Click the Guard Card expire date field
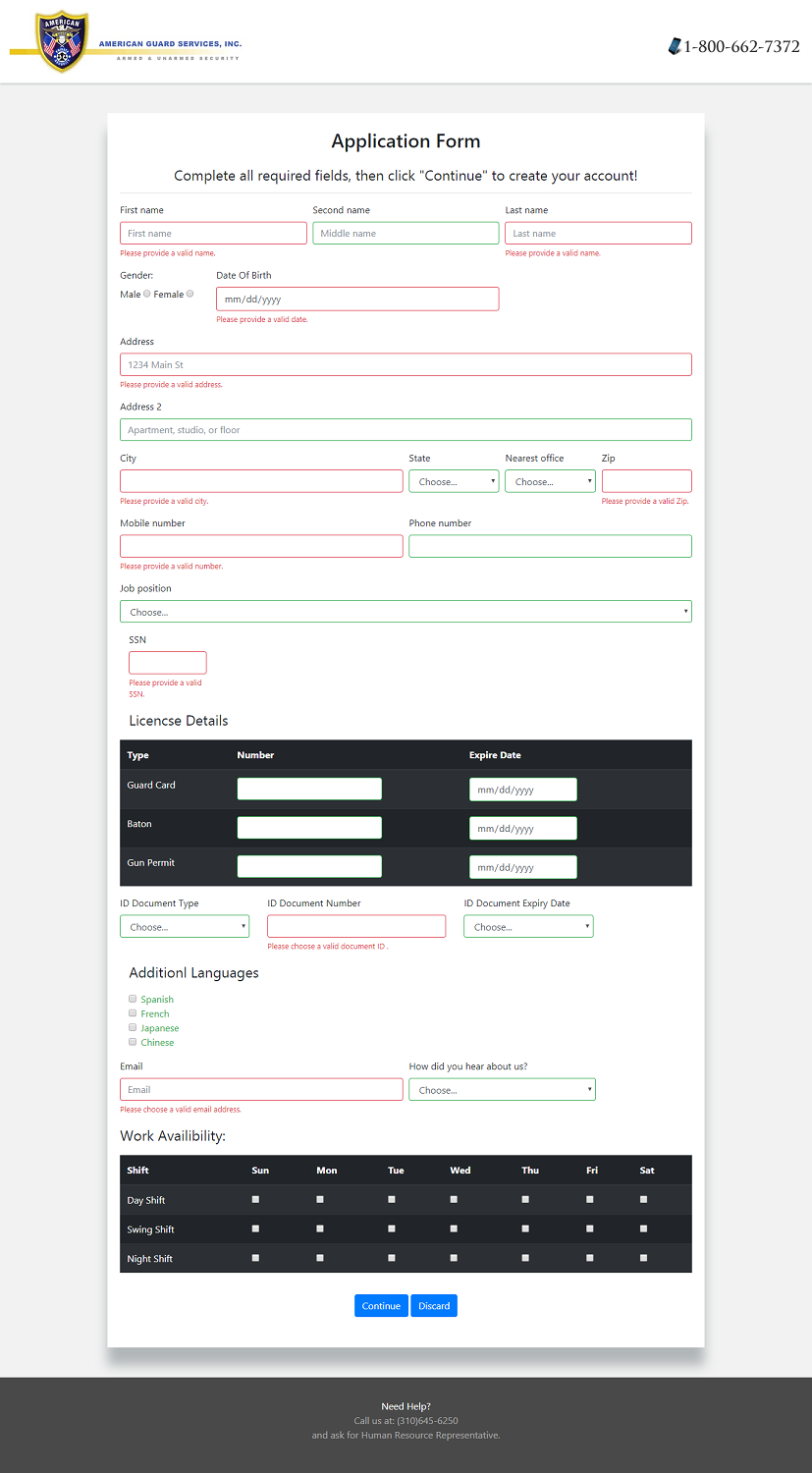Image resolution: width=812 pixels, height=1473 pixels. click(x=522, y=789)
